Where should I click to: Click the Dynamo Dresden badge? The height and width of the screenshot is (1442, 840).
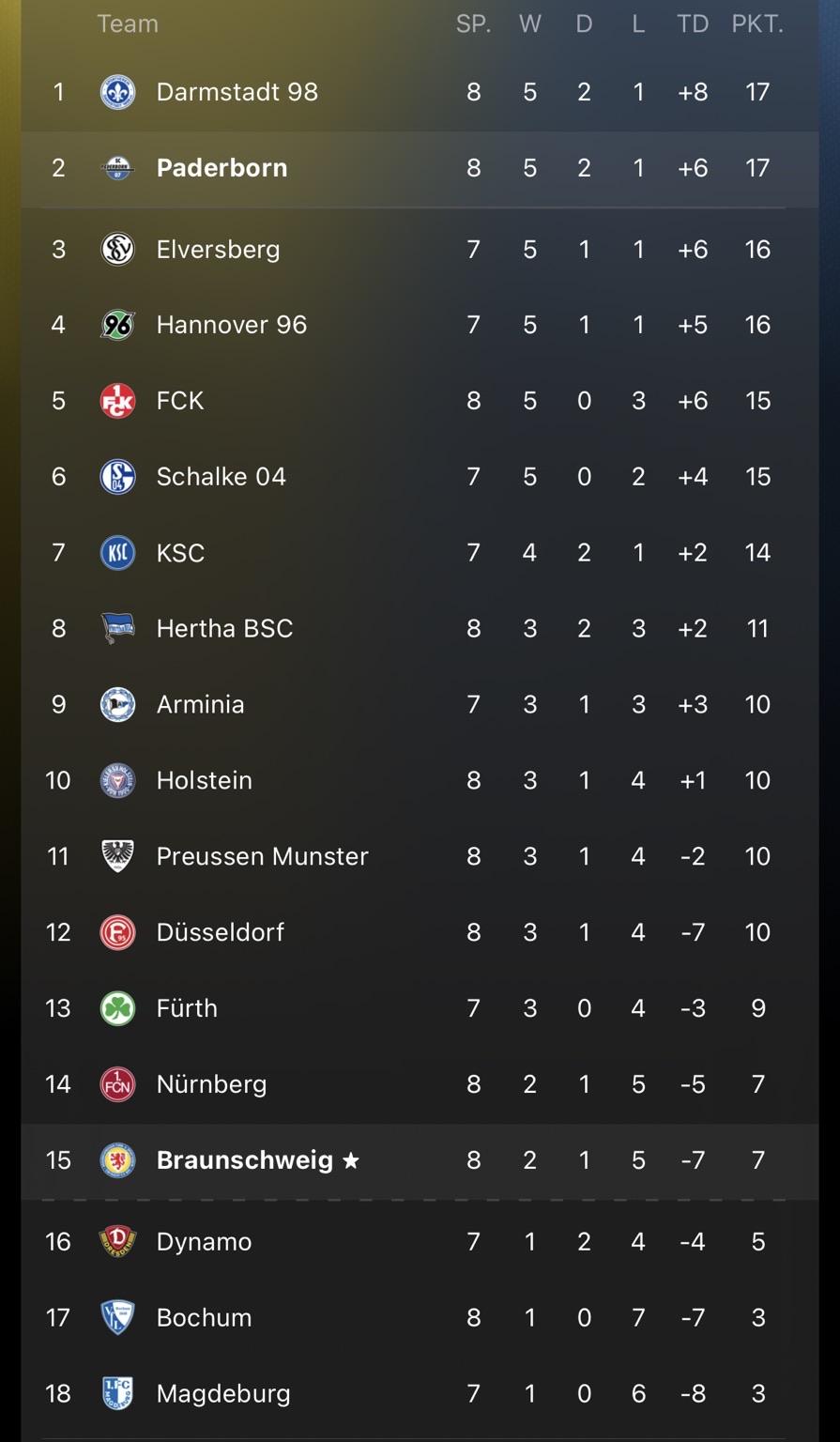[117, 1242]
